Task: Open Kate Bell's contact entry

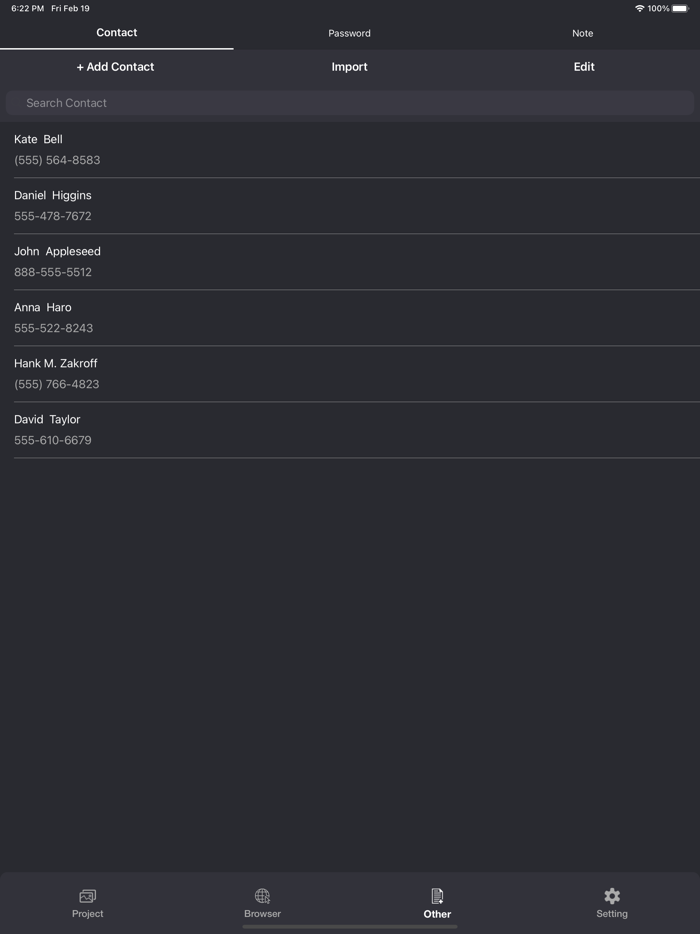Action: [x=350, y=150]
